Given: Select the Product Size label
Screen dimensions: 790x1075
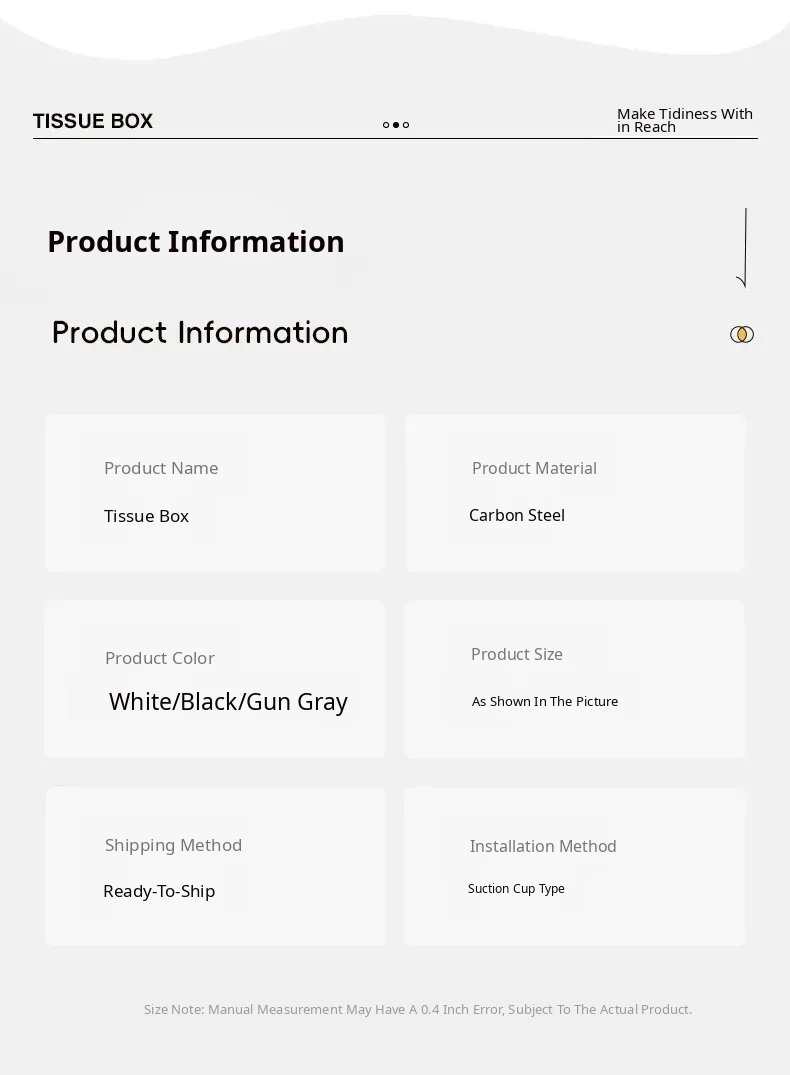Looking at the screenshot, I should [x=517, y=654].
